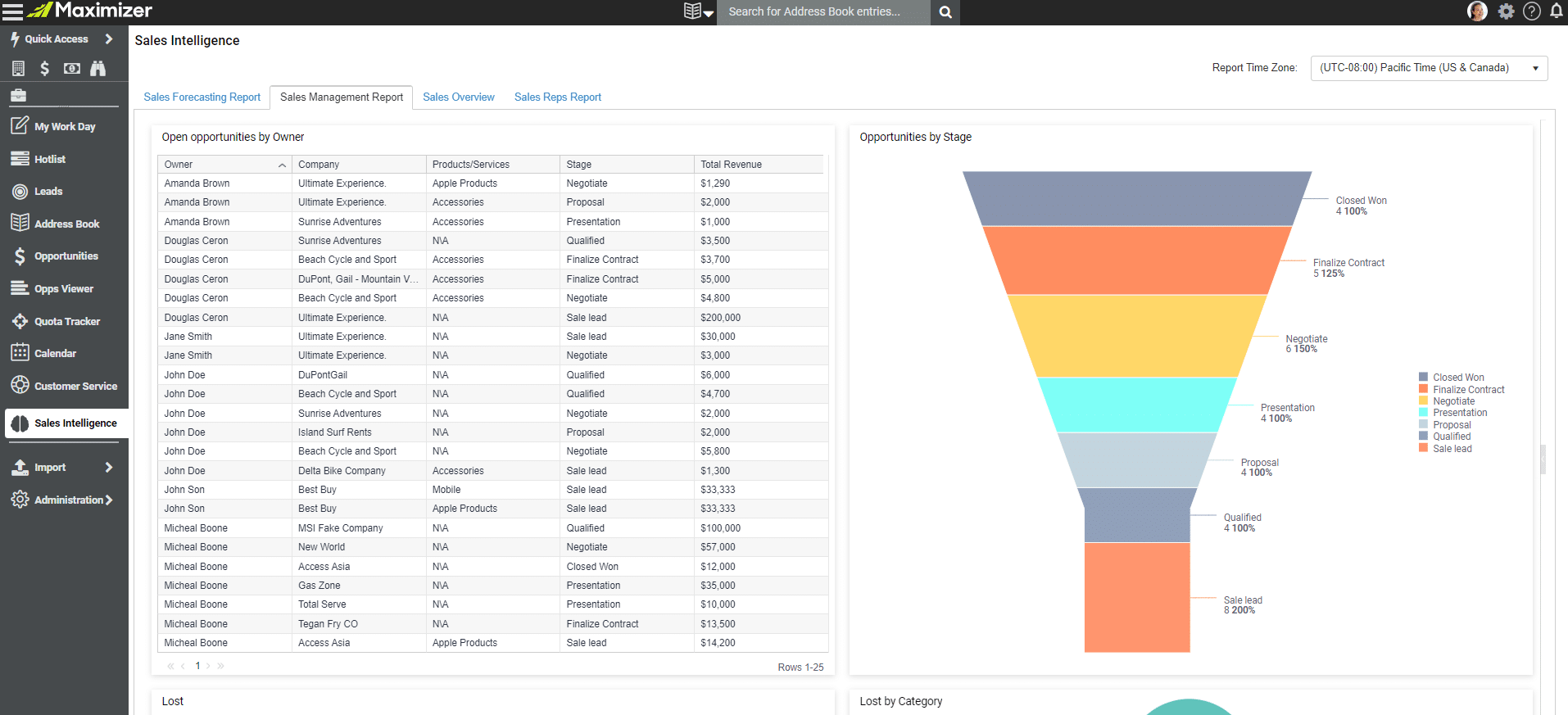This screenshot has height=715, width=1568.
Task: Select MSI Fake Company cell
Action: [x=359, y=528]
